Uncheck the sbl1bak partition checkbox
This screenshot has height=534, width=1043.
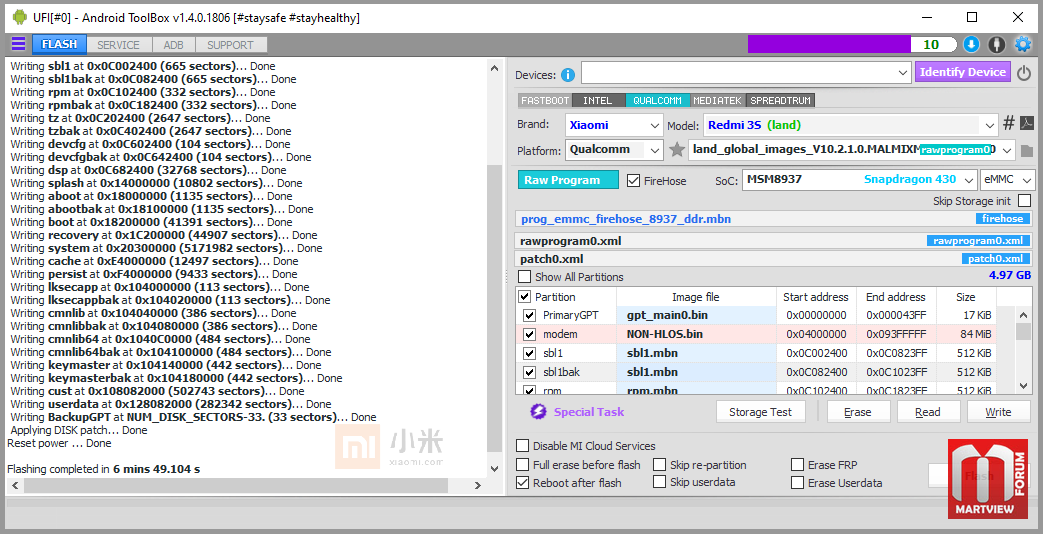[x=529, y=372]
